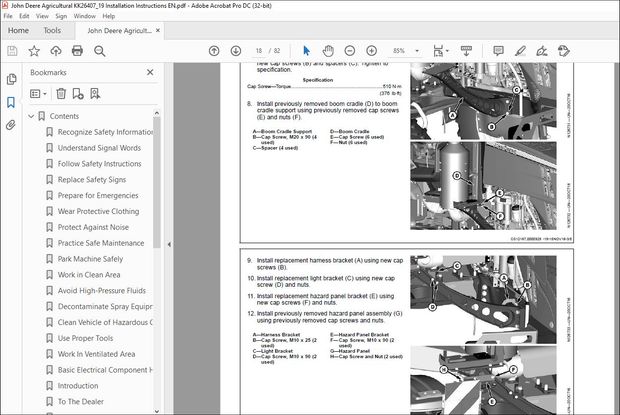620x415 pixels.
Task: Zoom in with plus icon
Action: coord(371,51)
